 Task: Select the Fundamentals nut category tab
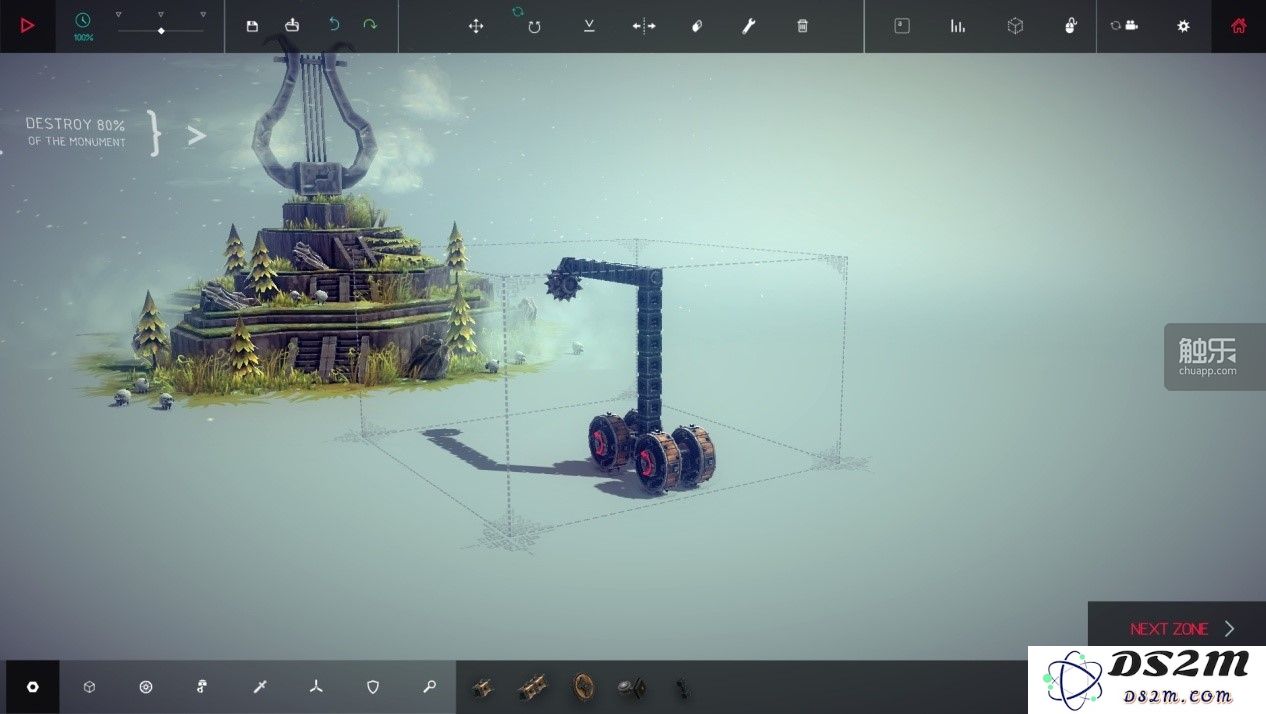coord(32,687)
